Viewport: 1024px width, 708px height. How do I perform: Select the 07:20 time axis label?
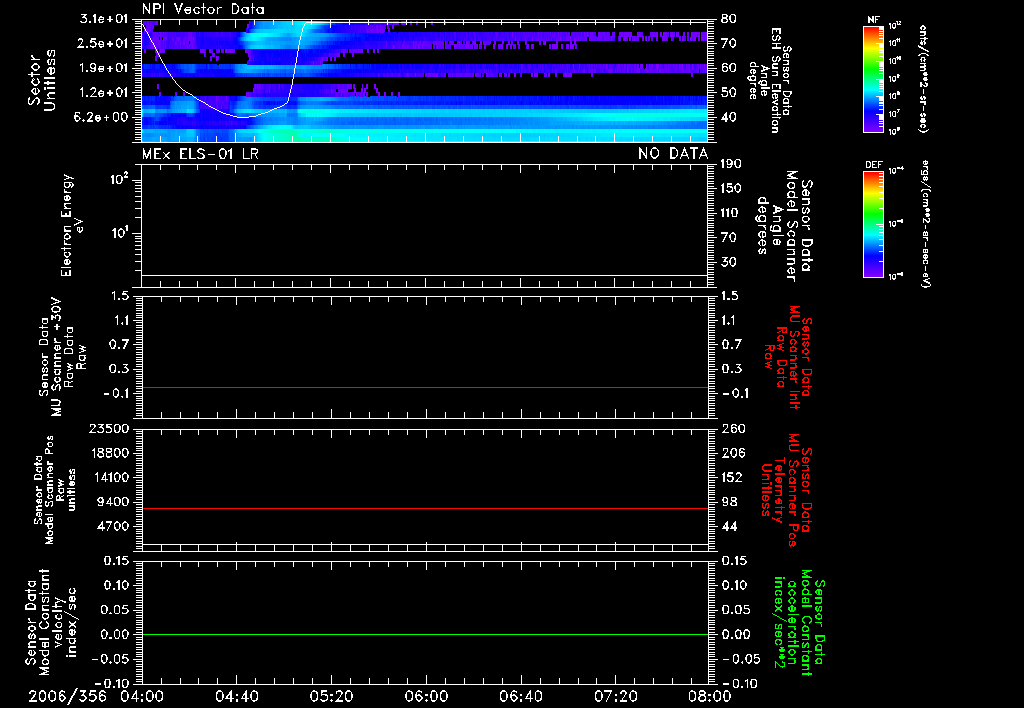(x=615, y=696)
